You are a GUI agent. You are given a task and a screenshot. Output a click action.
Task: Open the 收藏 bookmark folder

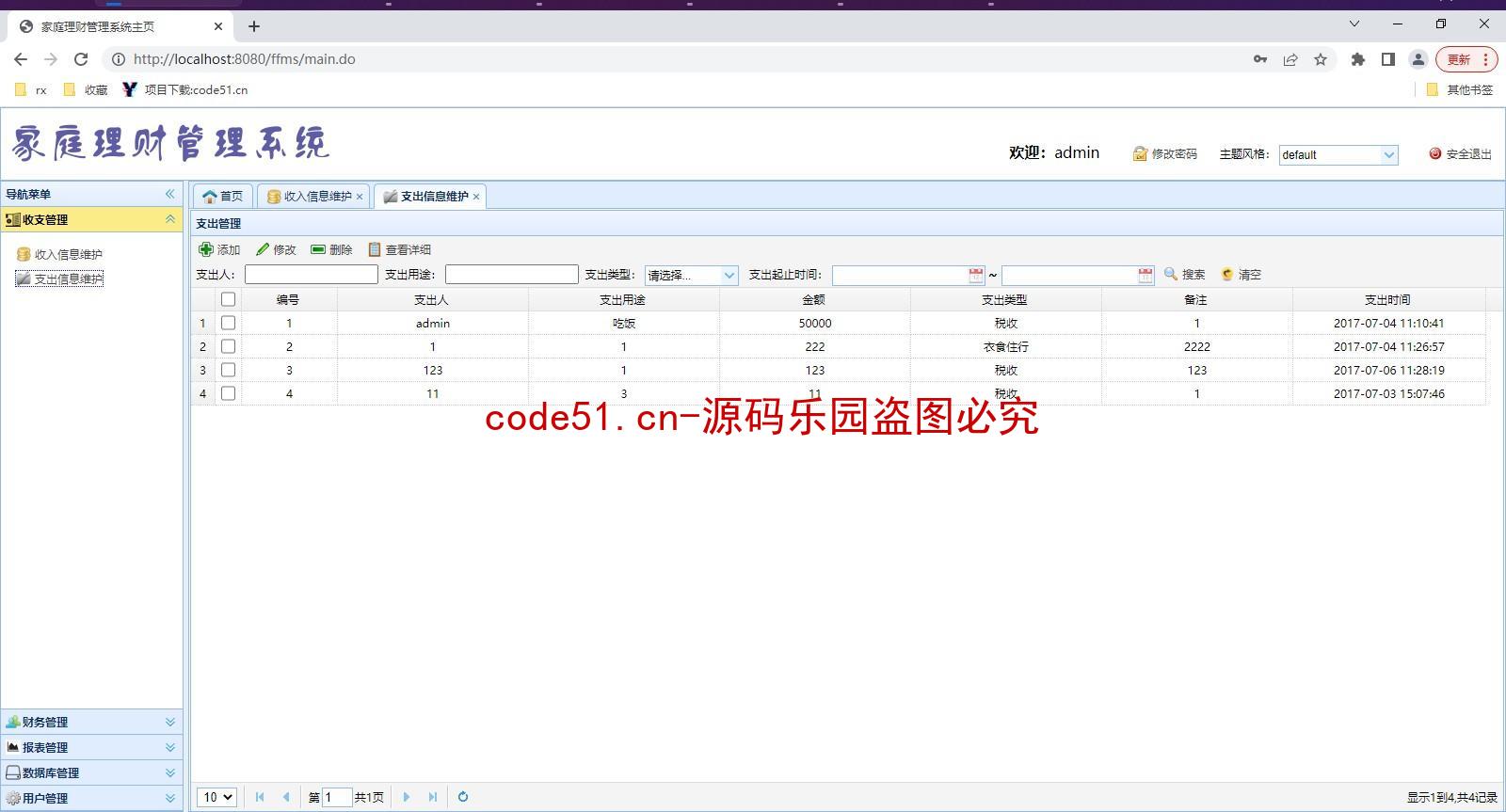pyautogui.click(x=85, y=90)
